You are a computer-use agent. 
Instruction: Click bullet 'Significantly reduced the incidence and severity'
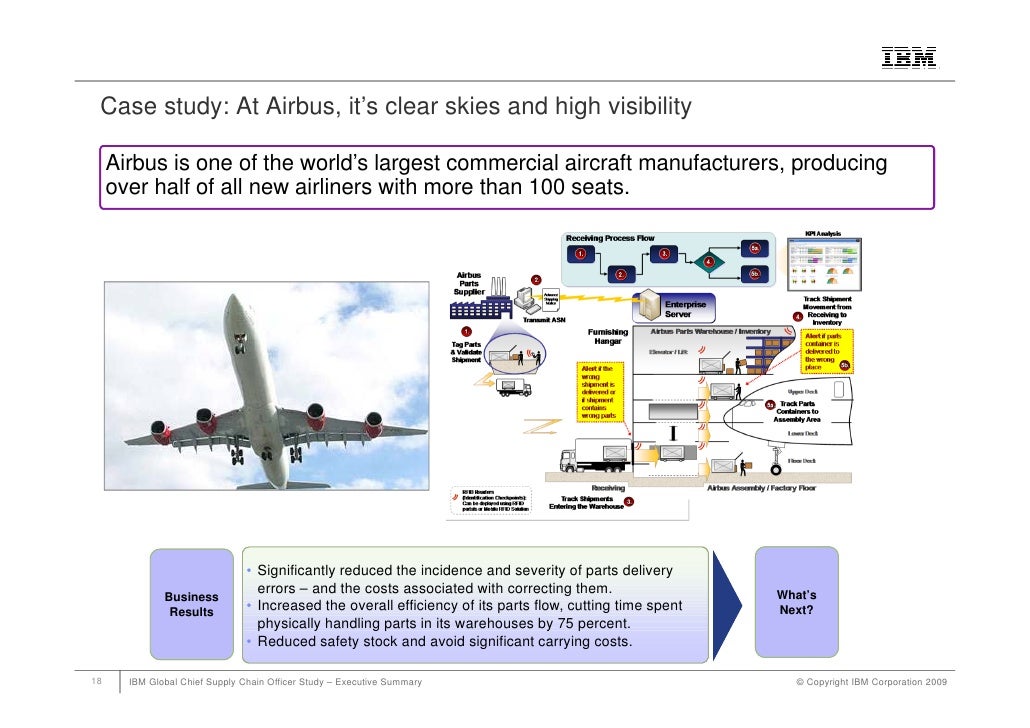pos(465,579)
